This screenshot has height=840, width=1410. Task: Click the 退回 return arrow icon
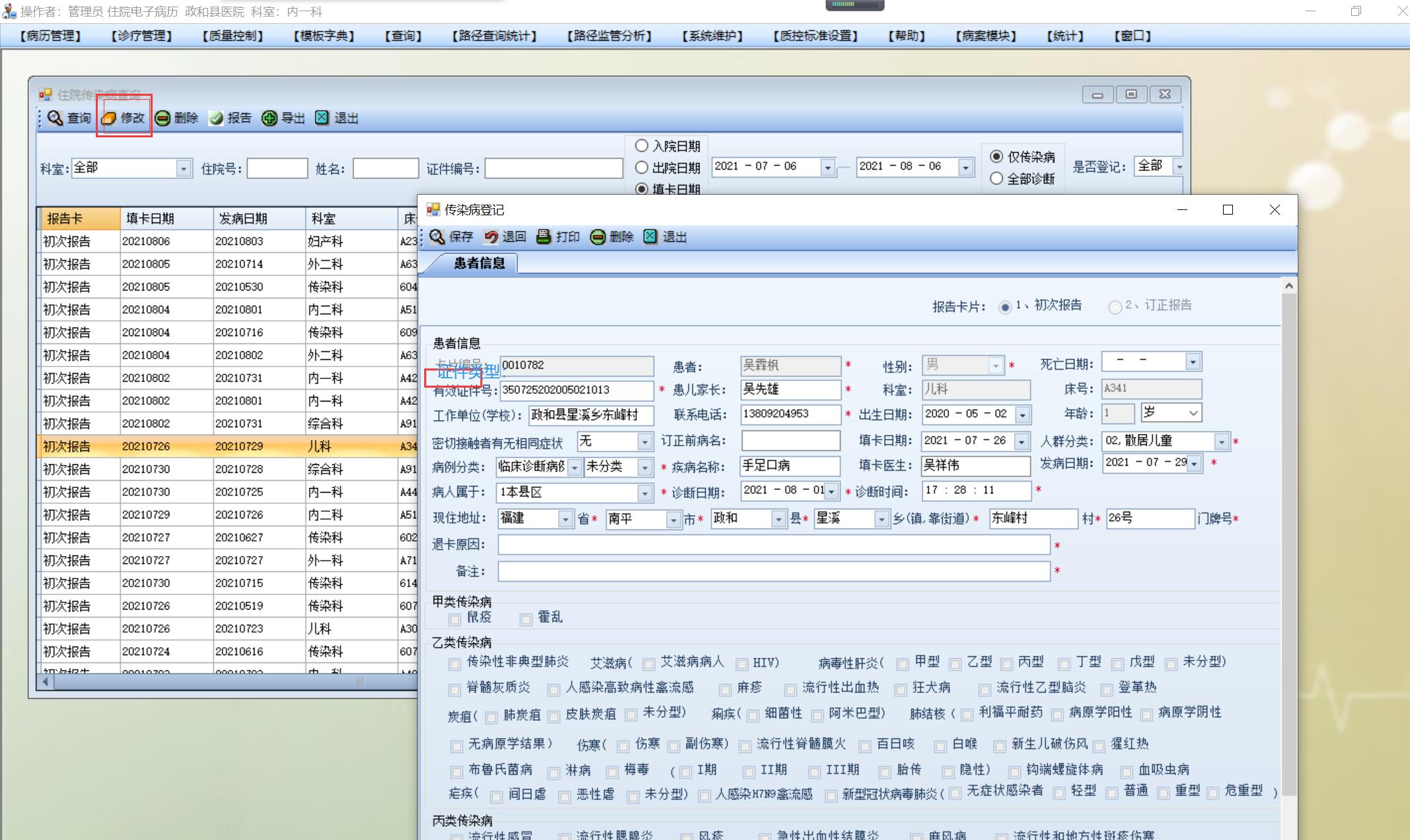pos(491,237)
